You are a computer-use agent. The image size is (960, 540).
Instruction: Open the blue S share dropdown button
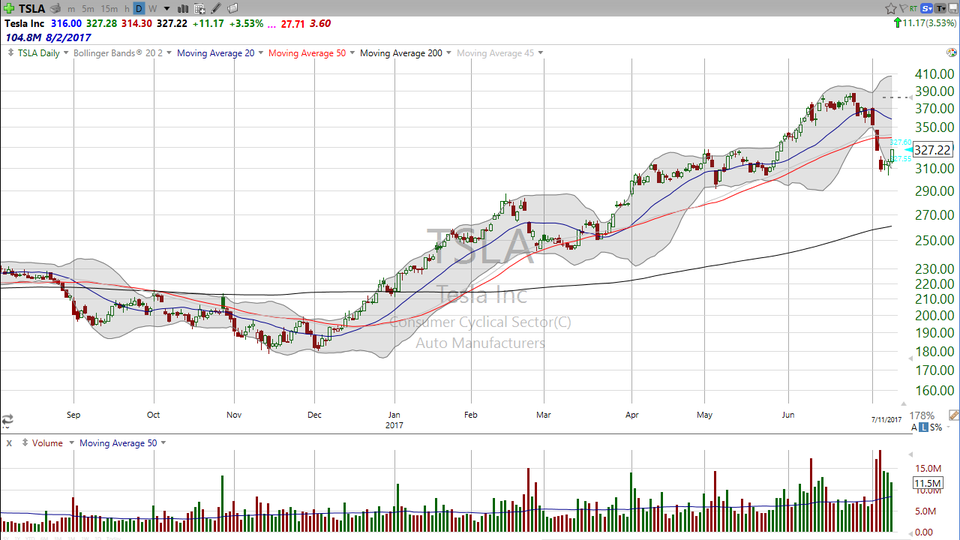(926, 9)
